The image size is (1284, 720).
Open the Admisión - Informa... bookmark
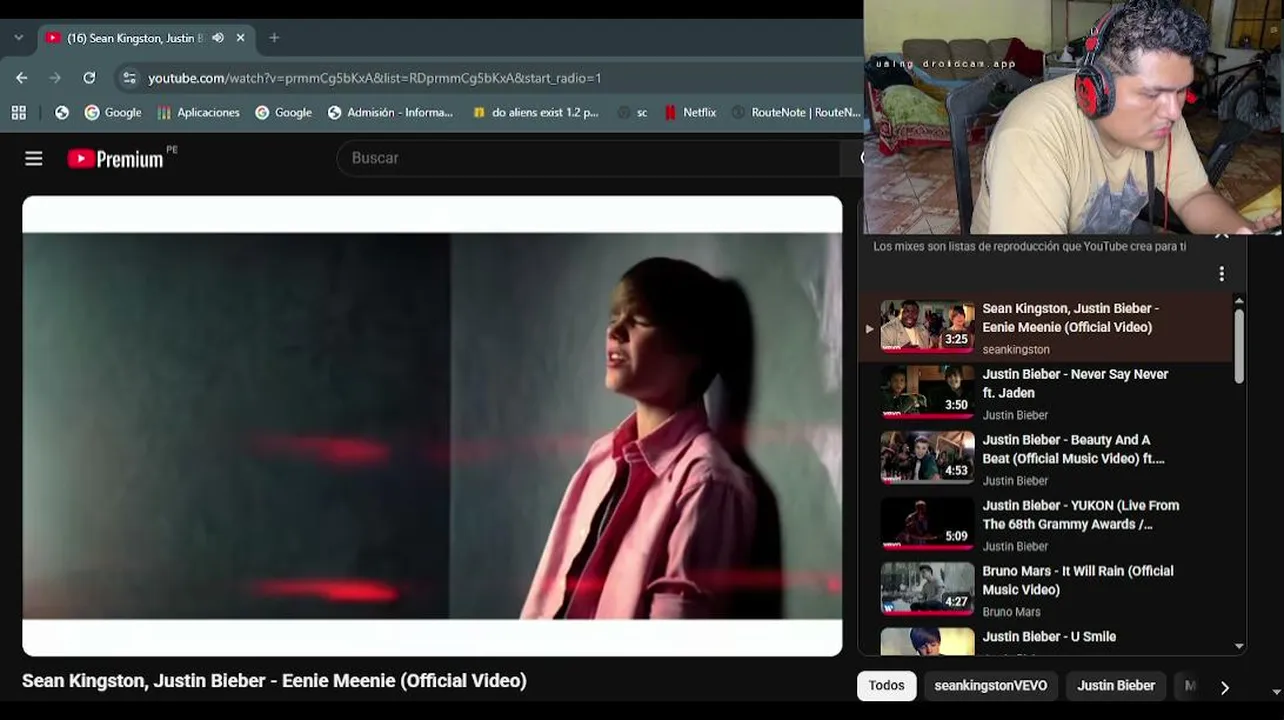390,113
